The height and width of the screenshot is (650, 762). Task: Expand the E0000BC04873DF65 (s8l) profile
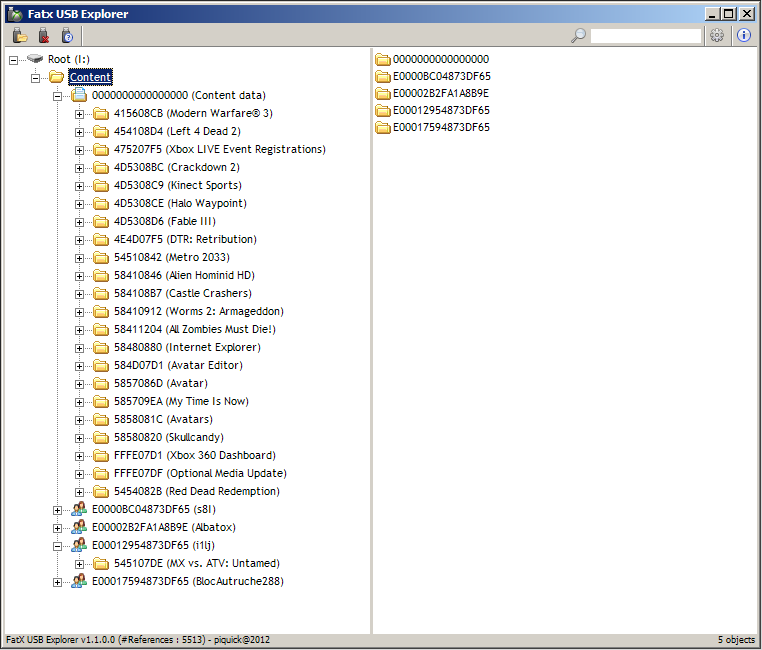(x=57, y=510)
